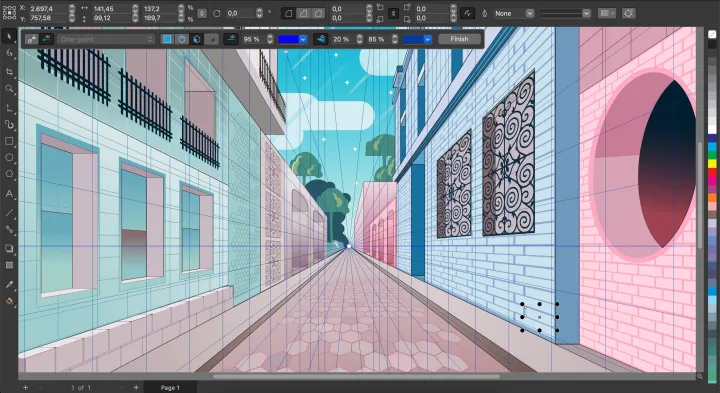Select the straight Line tool
Screen dimensions: 720x393
click(x=9, y=212)
